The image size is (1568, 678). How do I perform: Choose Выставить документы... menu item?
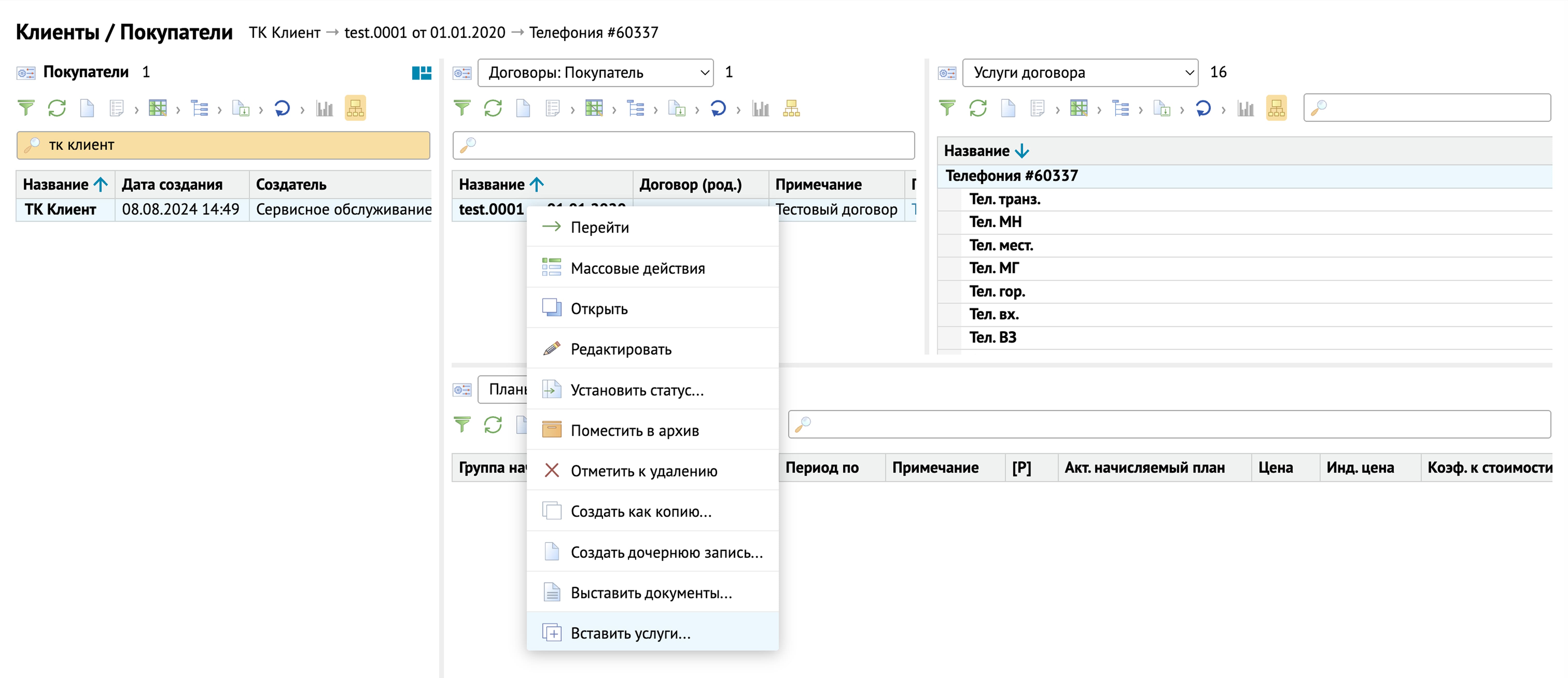[652, 593]
